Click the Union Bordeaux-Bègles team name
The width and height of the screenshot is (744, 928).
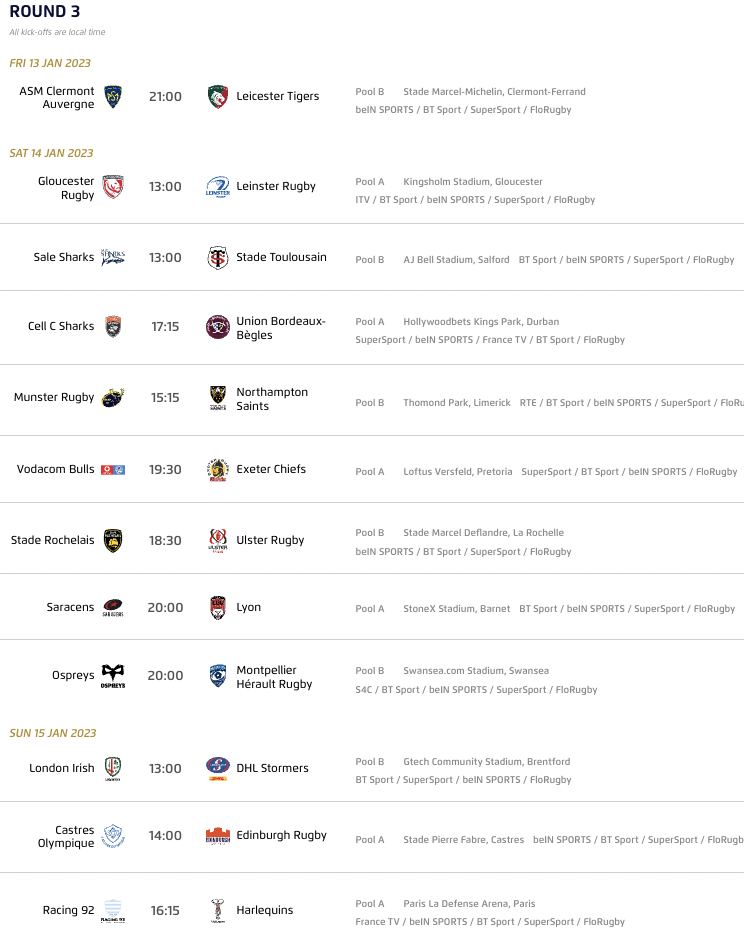280,328
